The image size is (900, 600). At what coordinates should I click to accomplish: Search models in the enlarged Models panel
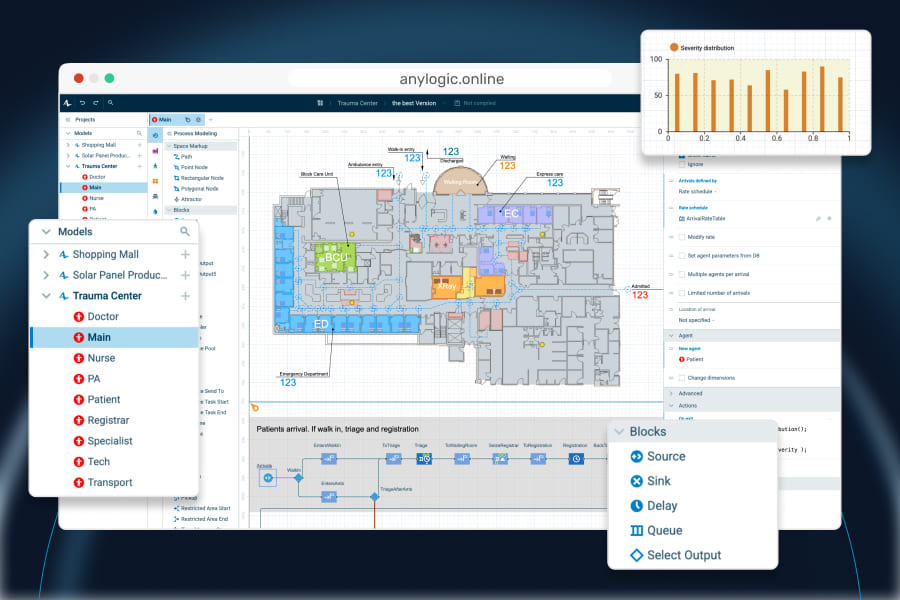coord(185,231)
